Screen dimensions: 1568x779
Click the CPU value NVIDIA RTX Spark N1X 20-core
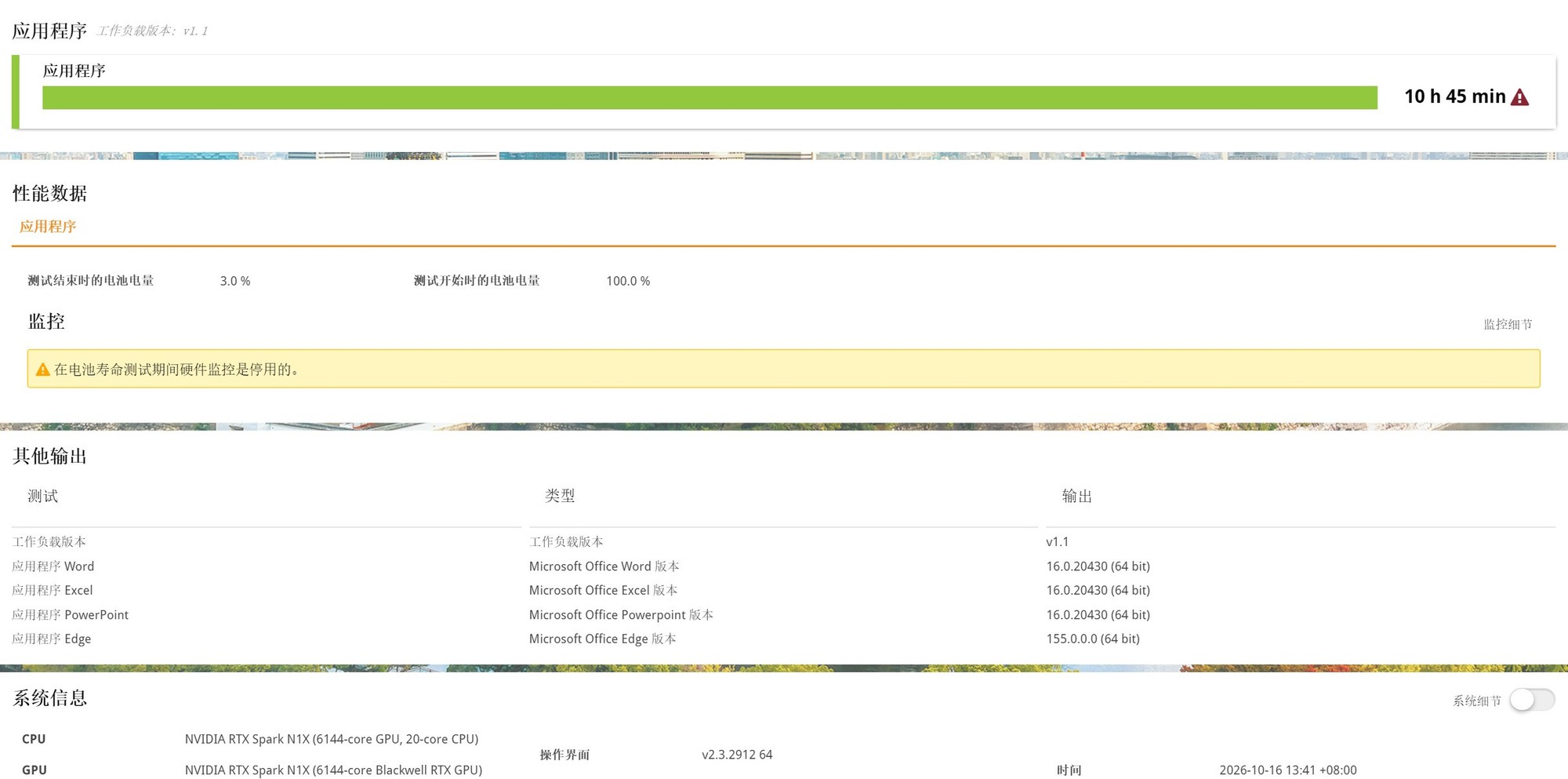coord(332,739)
